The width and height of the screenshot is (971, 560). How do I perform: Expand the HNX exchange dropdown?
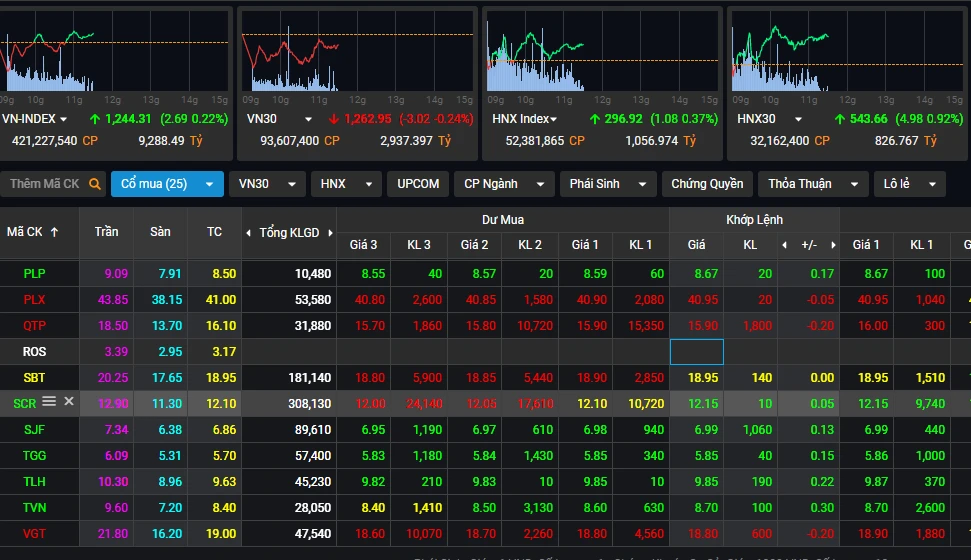[345, 184]
